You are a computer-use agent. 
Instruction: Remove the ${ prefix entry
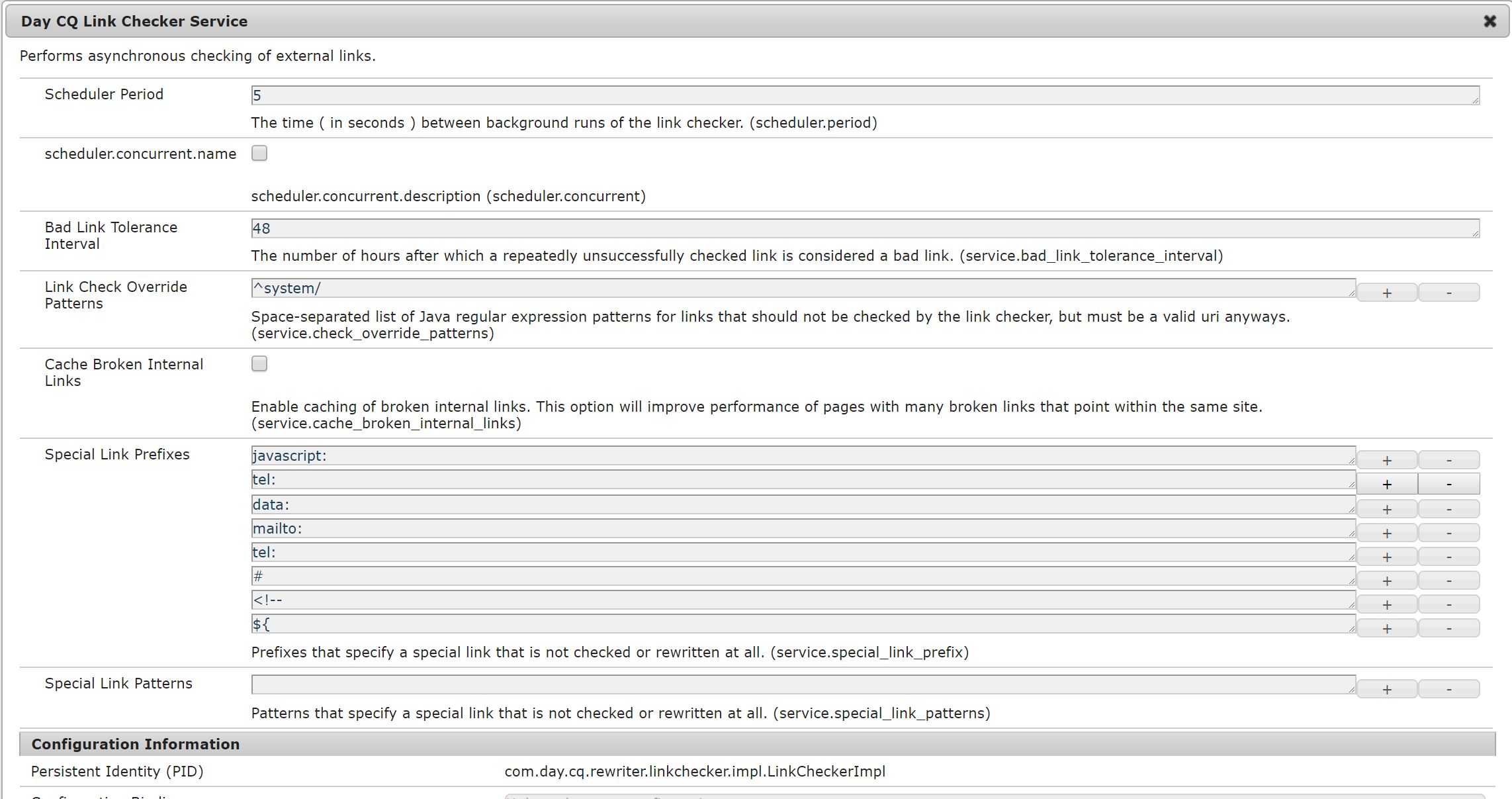pyautogui.click(x=1448, y=628)
